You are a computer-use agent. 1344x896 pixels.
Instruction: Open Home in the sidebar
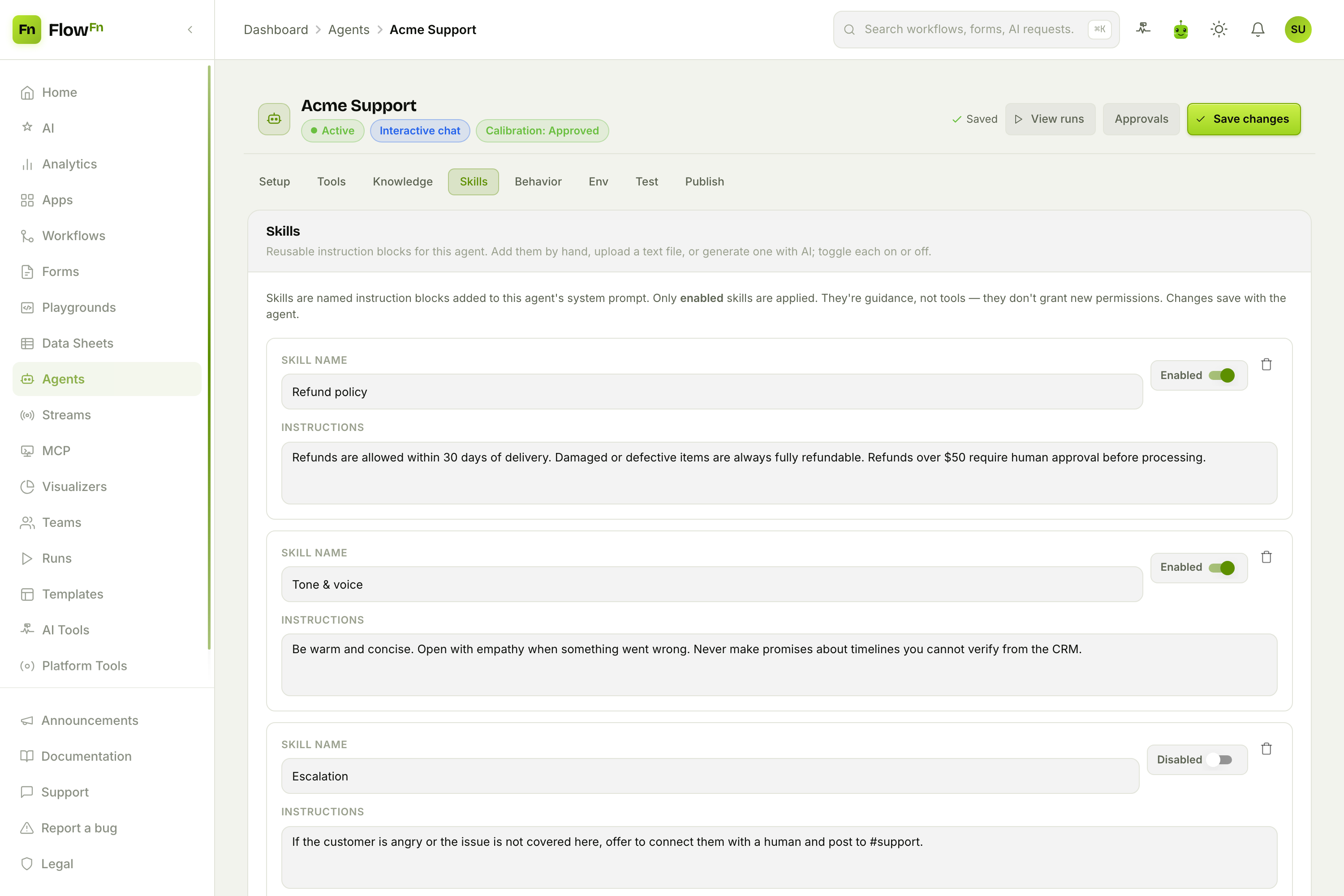(x=107, y=93)
